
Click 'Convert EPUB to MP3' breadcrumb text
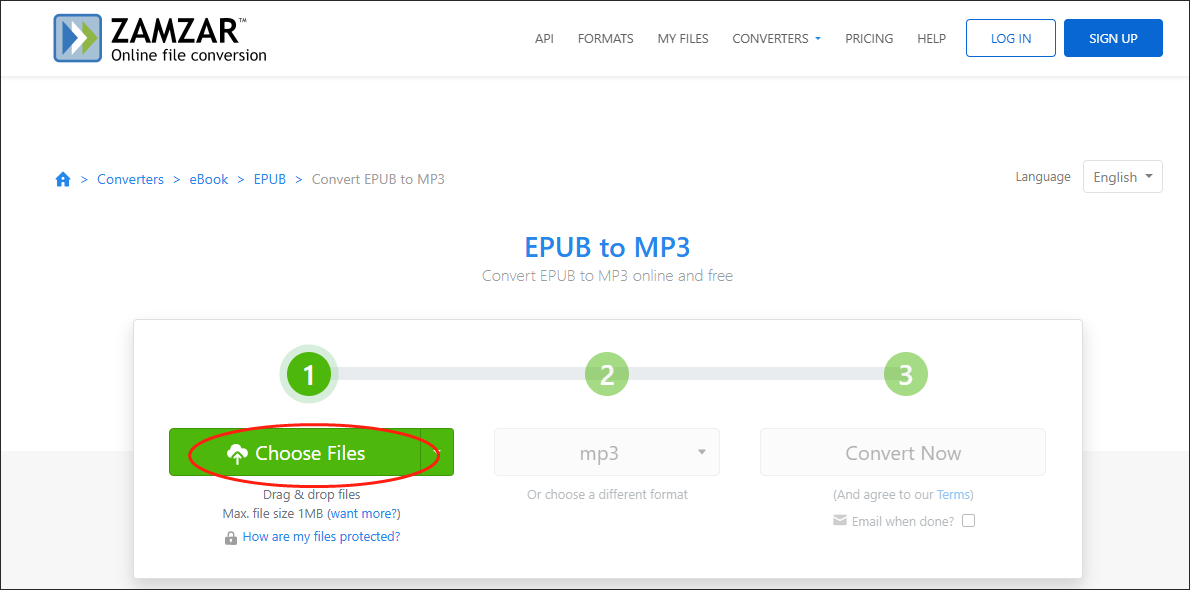[378, 179]
